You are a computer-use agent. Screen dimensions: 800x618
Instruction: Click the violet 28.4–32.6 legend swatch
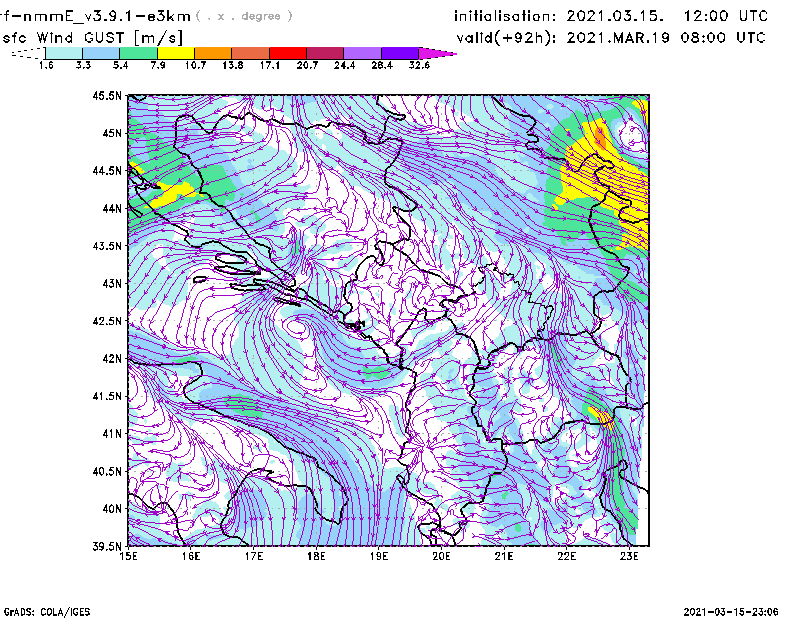[400, 53]
